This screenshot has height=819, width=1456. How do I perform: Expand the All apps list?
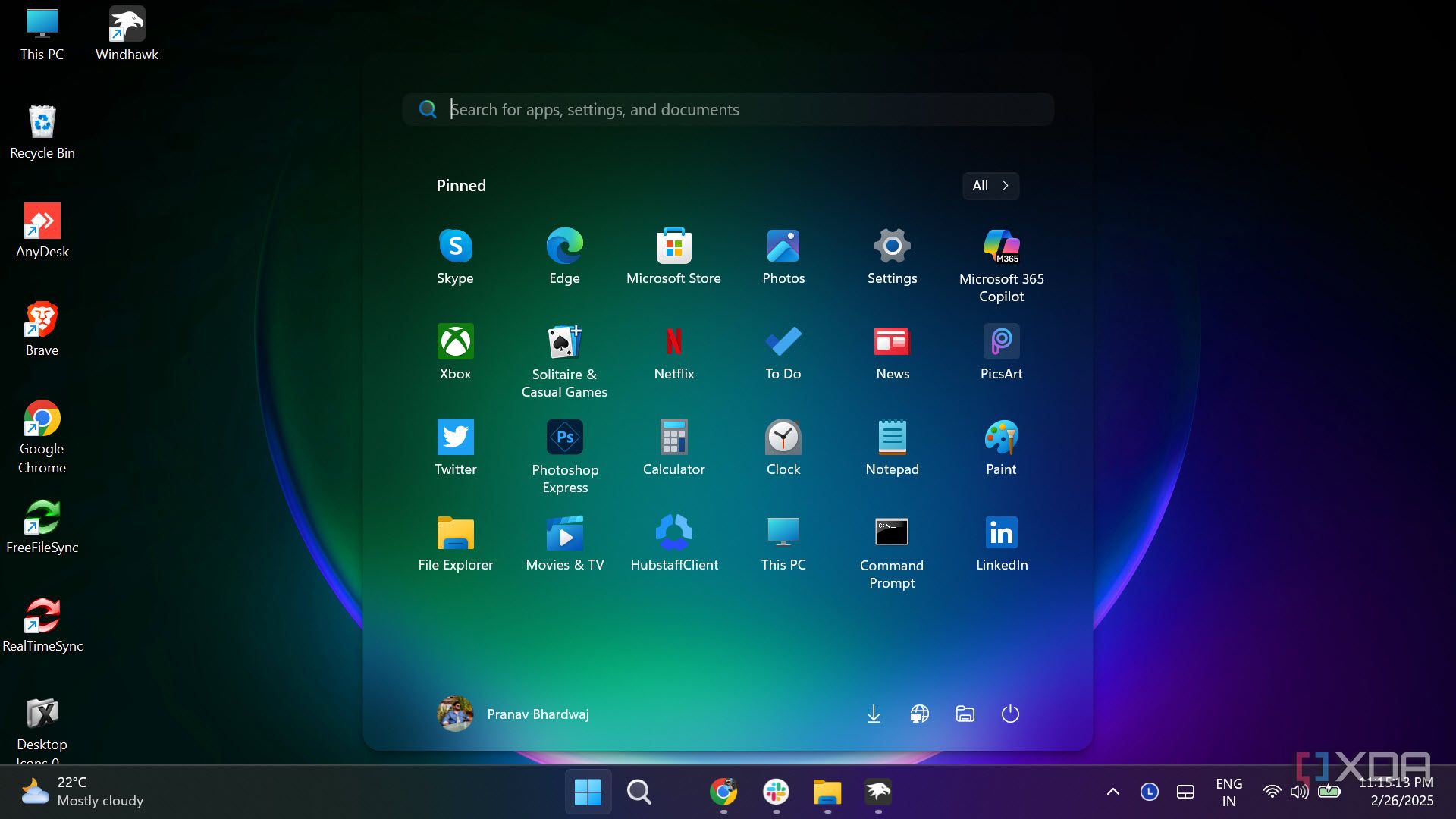[990, 186]
